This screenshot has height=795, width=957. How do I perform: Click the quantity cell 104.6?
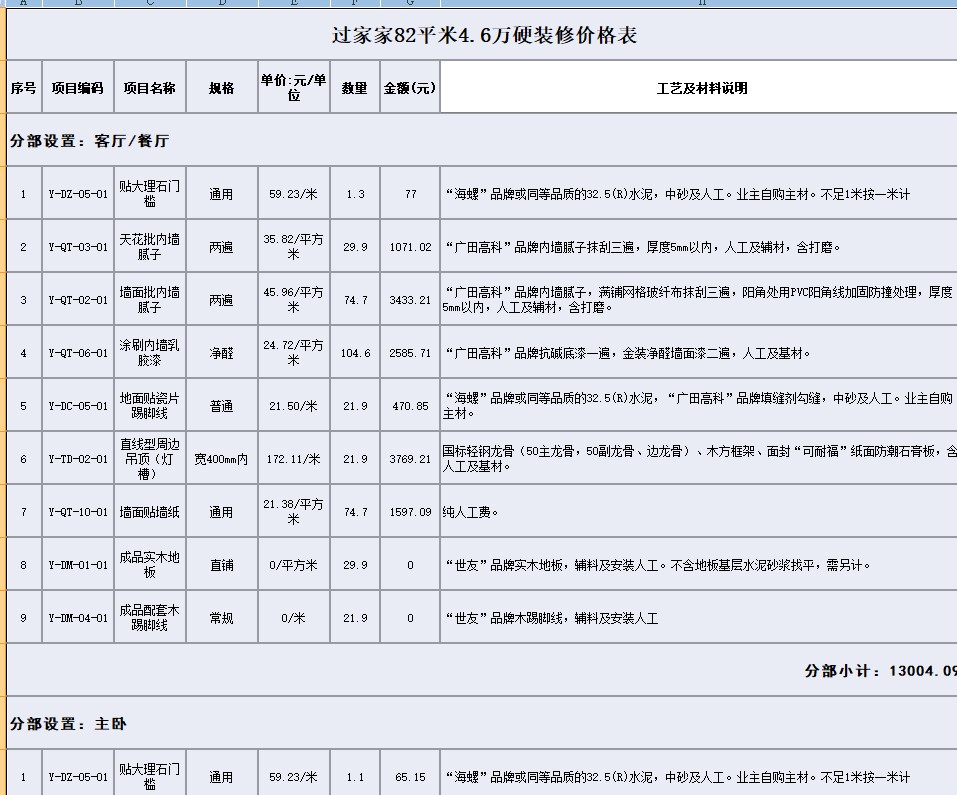pyautogui.click(x=355, y=353)
